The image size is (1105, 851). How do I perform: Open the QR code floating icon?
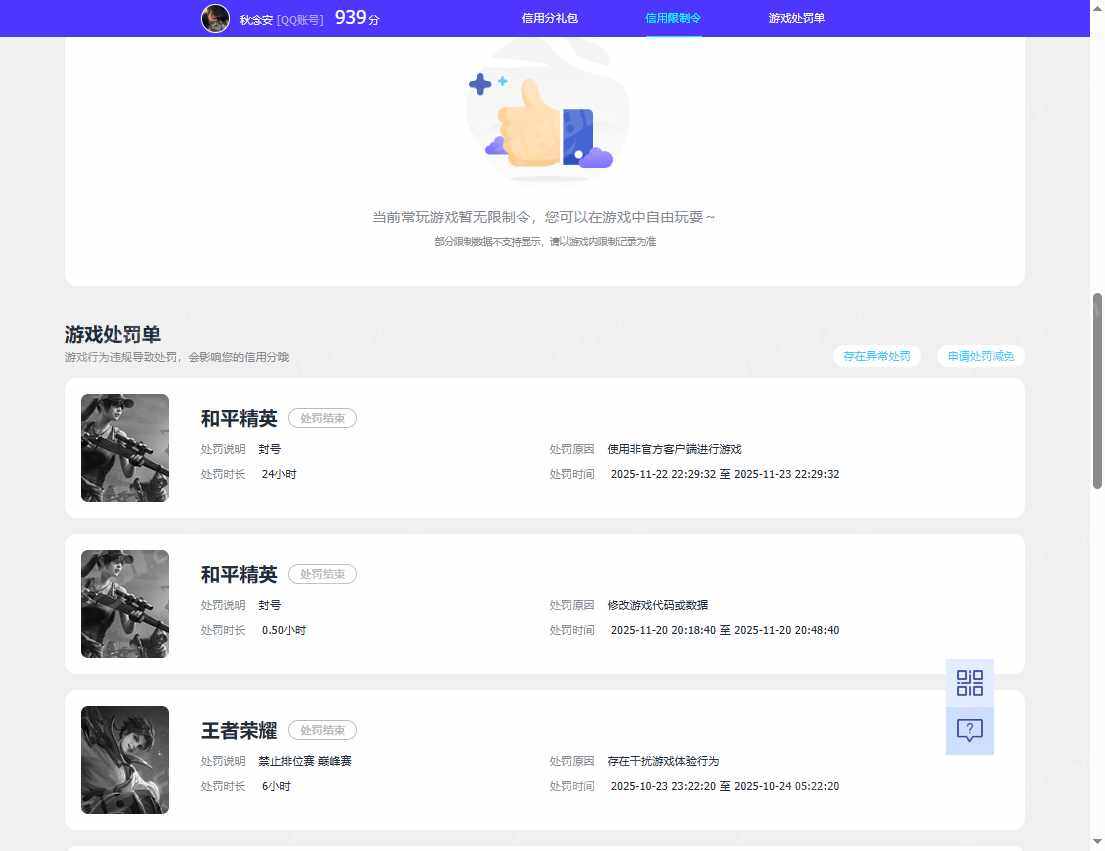970,683
